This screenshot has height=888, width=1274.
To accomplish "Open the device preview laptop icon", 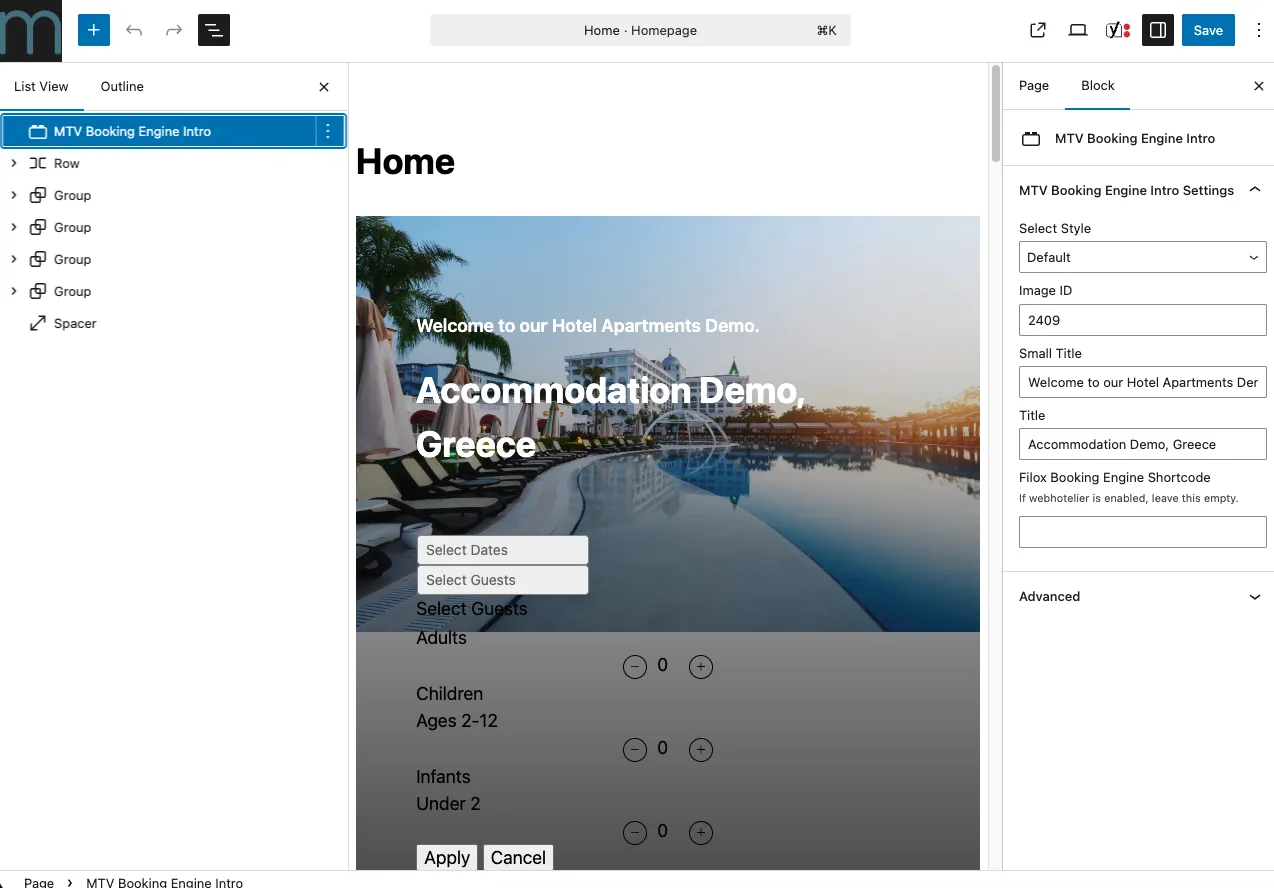I will (x=1078, y=30).
